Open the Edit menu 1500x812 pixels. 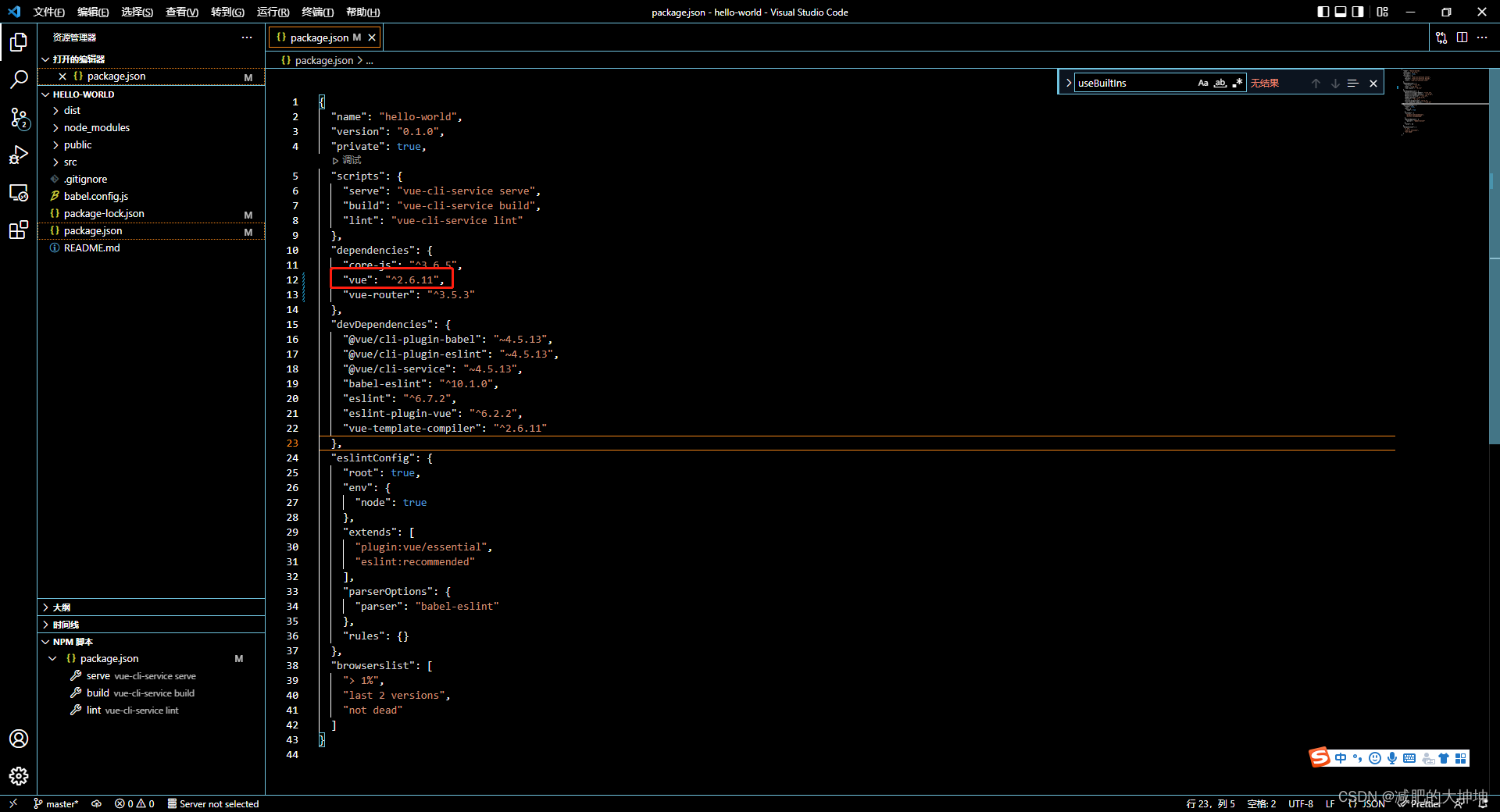93,12
